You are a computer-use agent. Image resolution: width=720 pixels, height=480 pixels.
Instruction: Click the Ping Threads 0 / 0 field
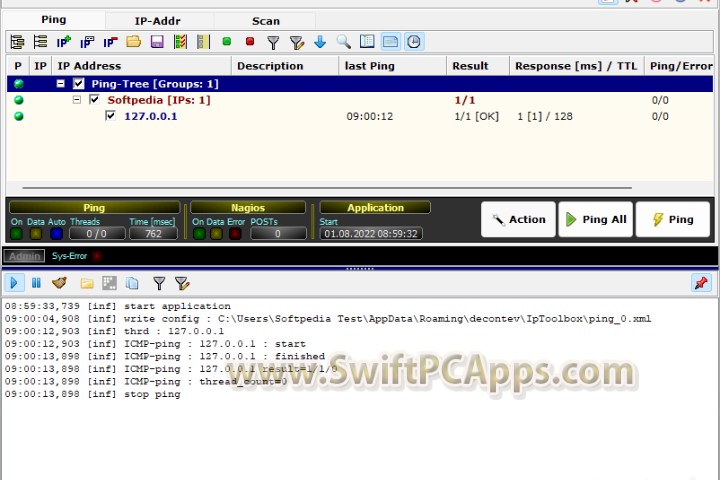(x=97, y=234)
